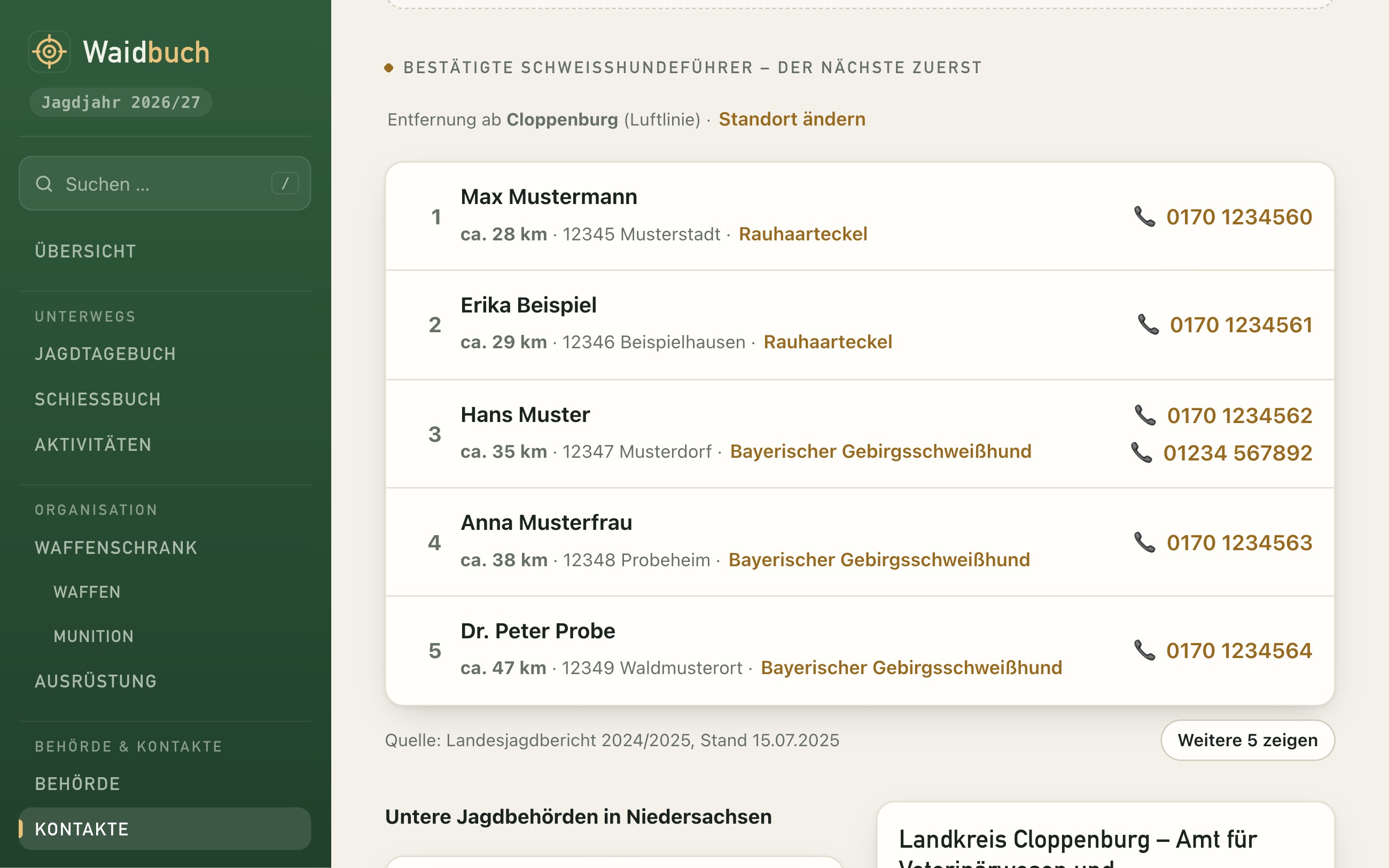Call Dr. Peter Probe at 0170 1234564
Screen dimensions: 1389x868
click(x=1239, y=651)
